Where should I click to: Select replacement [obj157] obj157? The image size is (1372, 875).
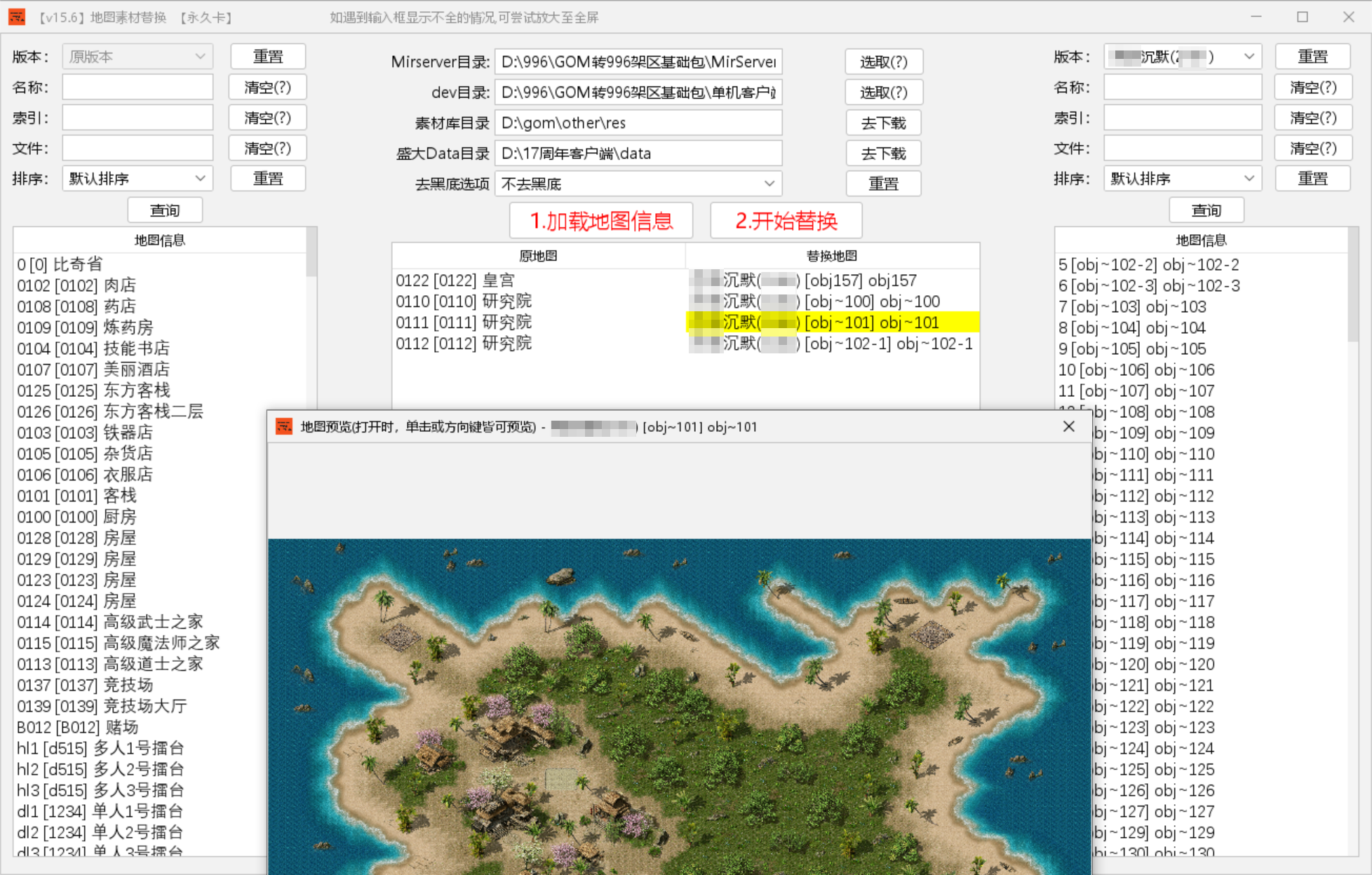832,280
